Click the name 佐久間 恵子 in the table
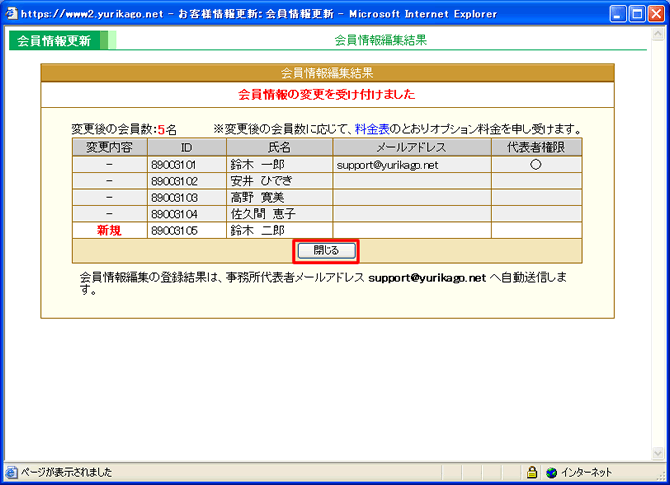The height and width of the screenshot is (485, 670). pyautogui.click(x=263, y=214)
